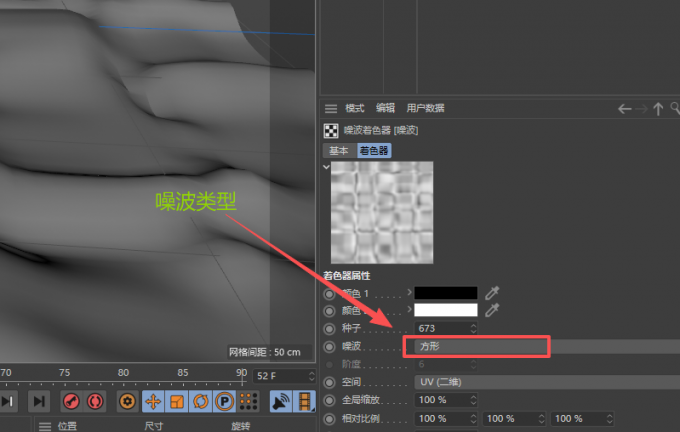Toggle sound playback speaker icon

click(x=281, y=401)
